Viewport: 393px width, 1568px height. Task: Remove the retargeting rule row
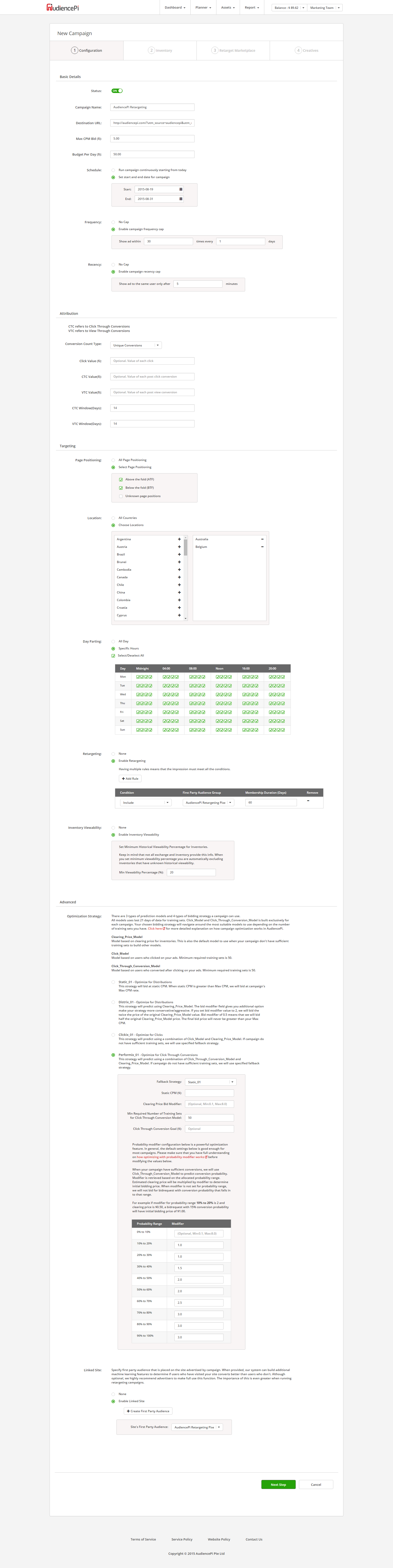coord(308,801)
